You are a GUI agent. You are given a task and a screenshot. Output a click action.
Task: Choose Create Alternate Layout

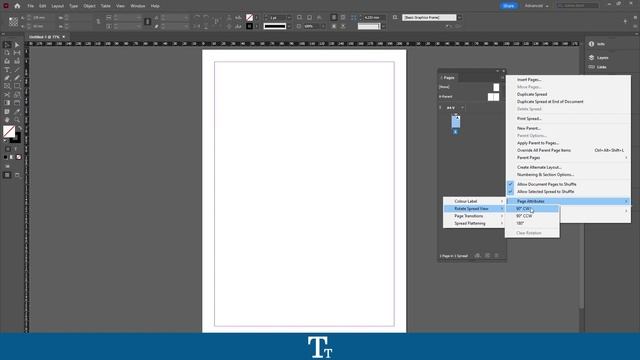569,167
